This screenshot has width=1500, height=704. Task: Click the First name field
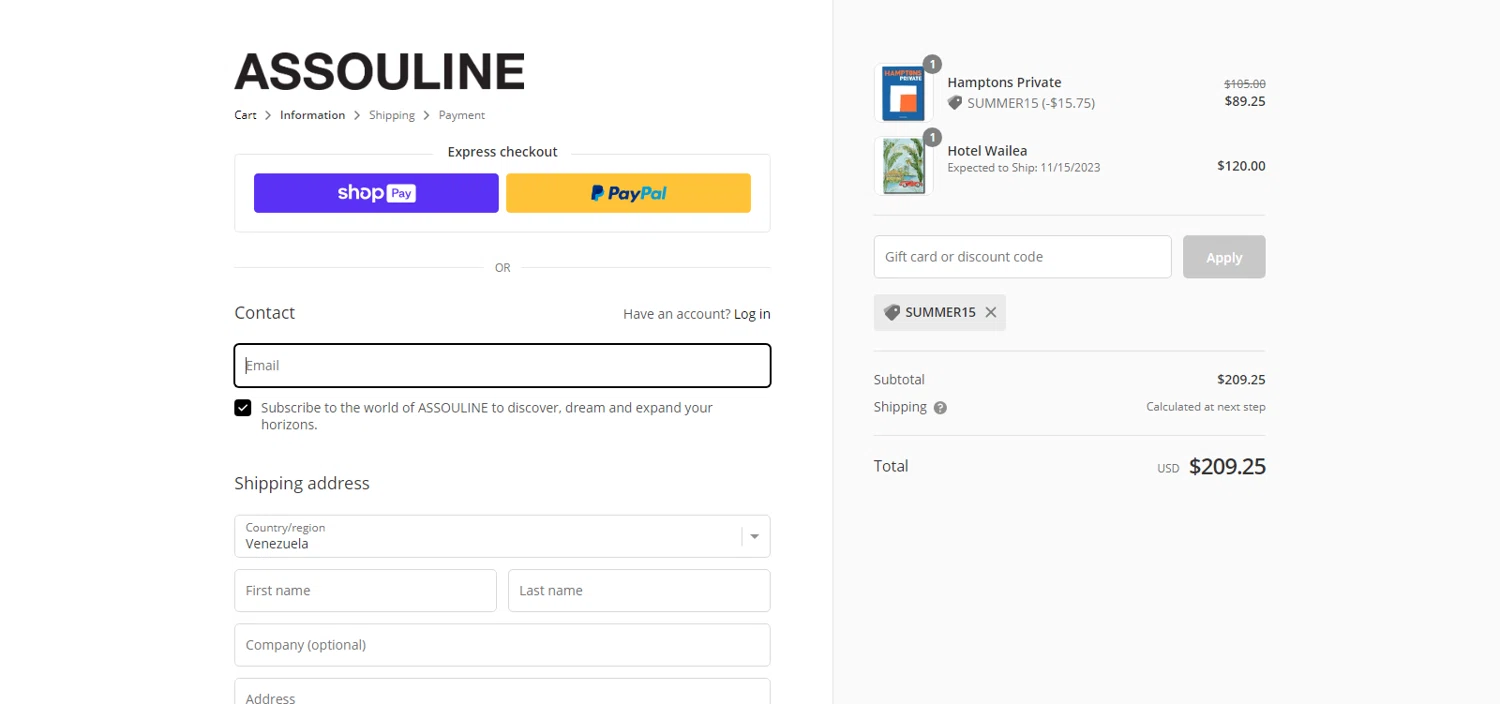(x=365, y=590)
